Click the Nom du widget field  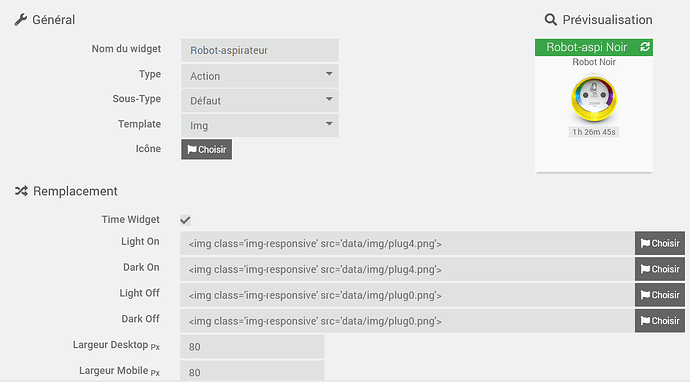pyautogui.click(x=260, y=50)
